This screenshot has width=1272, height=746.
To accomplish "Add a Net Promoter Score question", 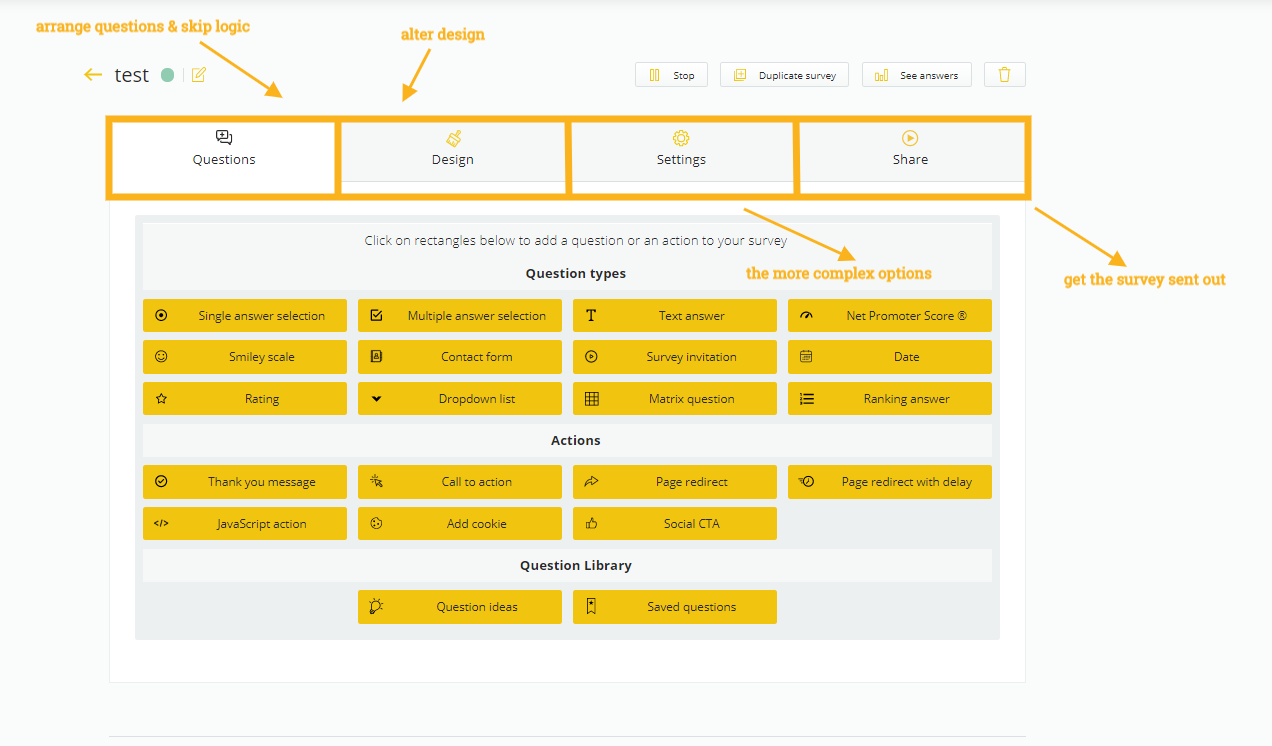I will (890, 315).
